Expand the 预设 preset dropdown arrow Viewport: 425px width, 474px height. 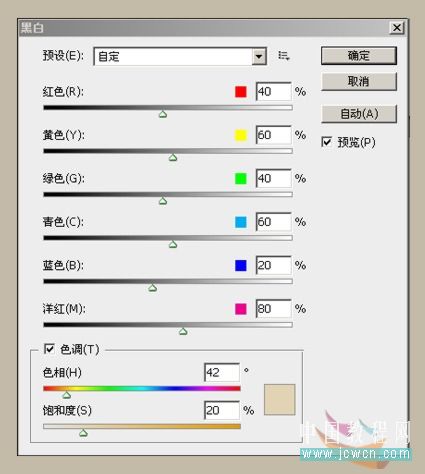tap(259, 56)
